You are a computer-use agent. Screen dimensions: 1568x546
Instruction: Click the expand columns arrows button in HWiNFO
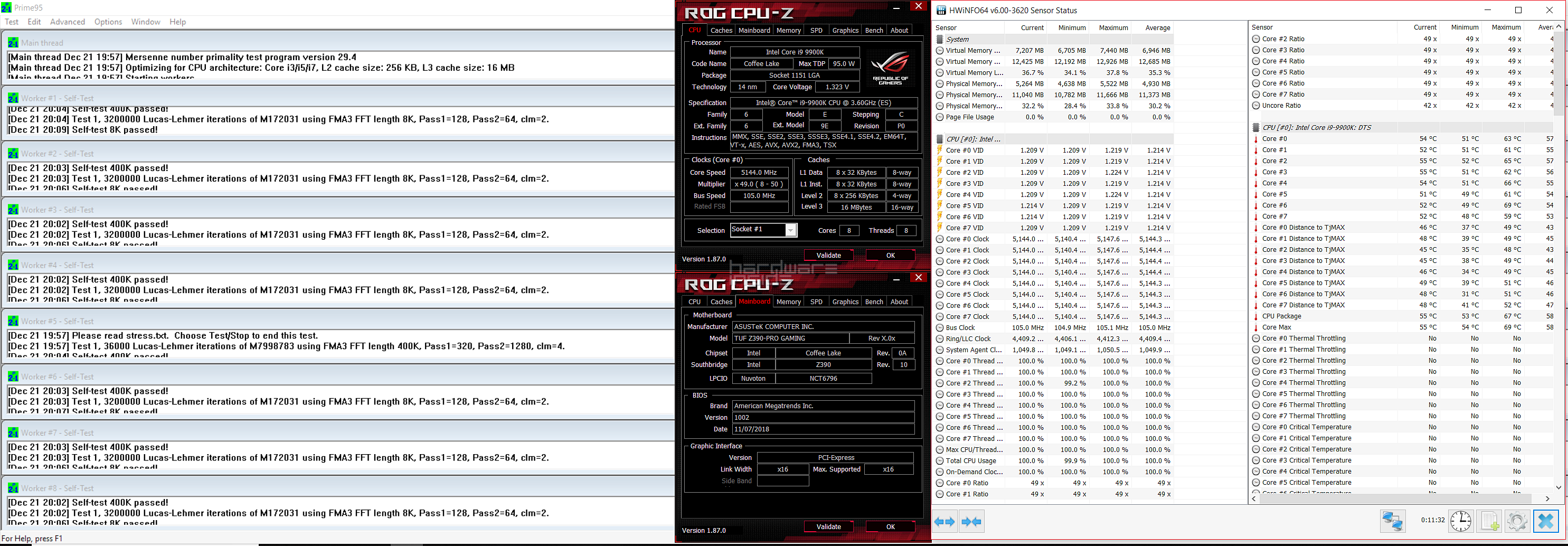coord(944,522)
